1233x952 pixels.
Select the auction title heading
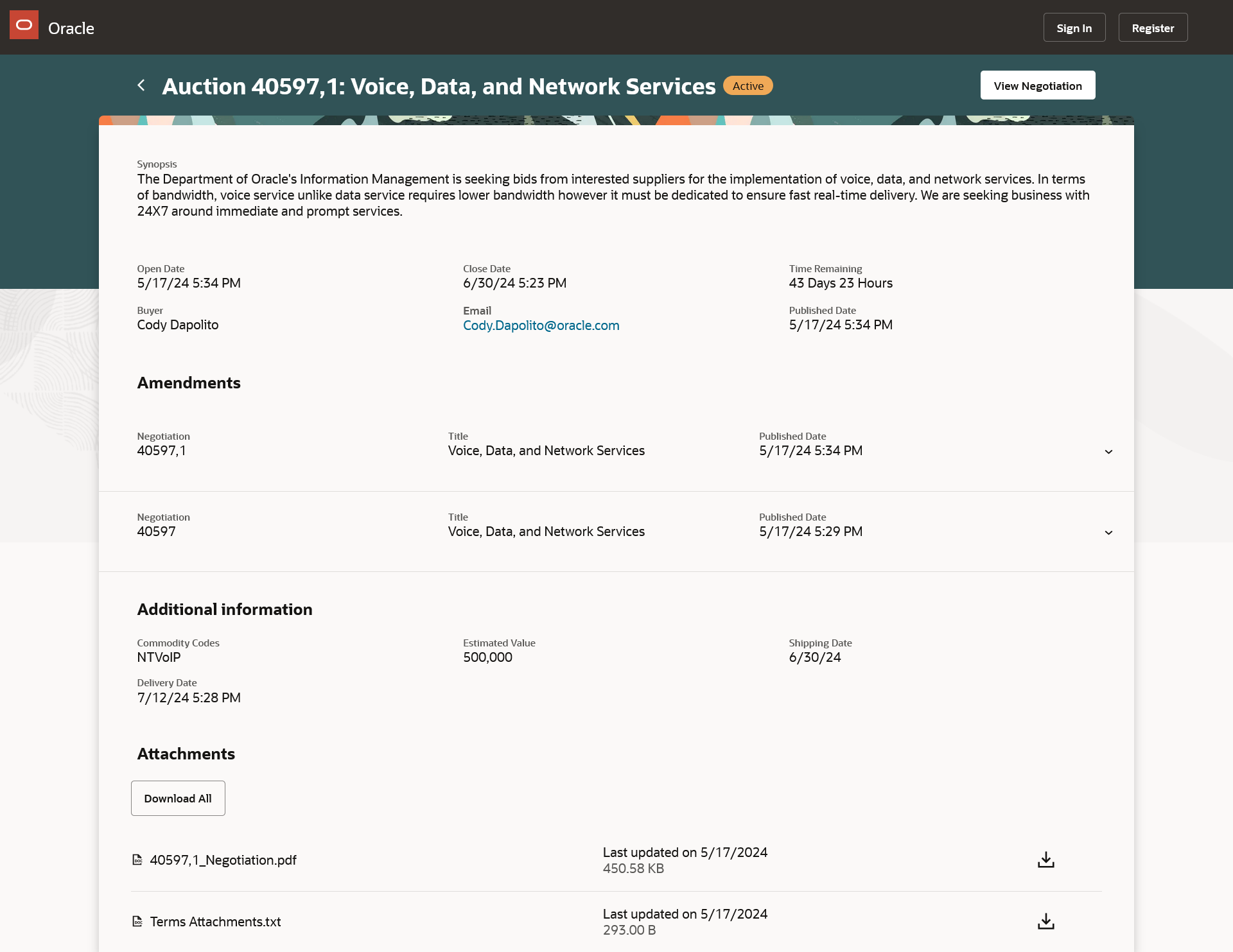(x=439, y=86)
